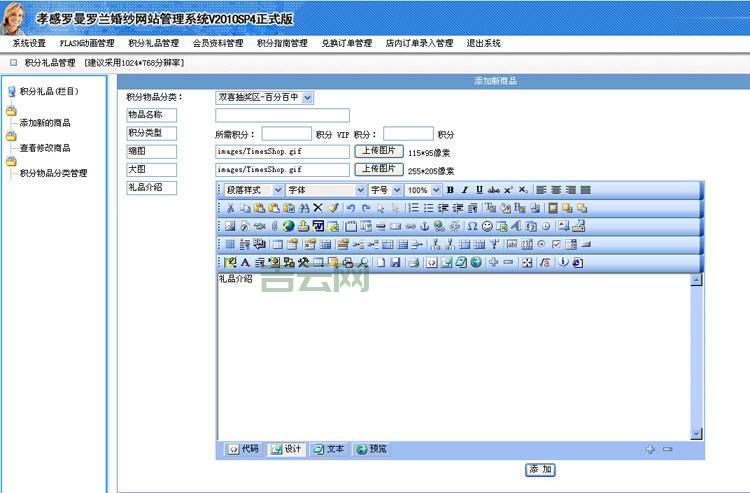Switch editor to 预览 preview mode
This screenshot has height=493, width=750.
371,449
